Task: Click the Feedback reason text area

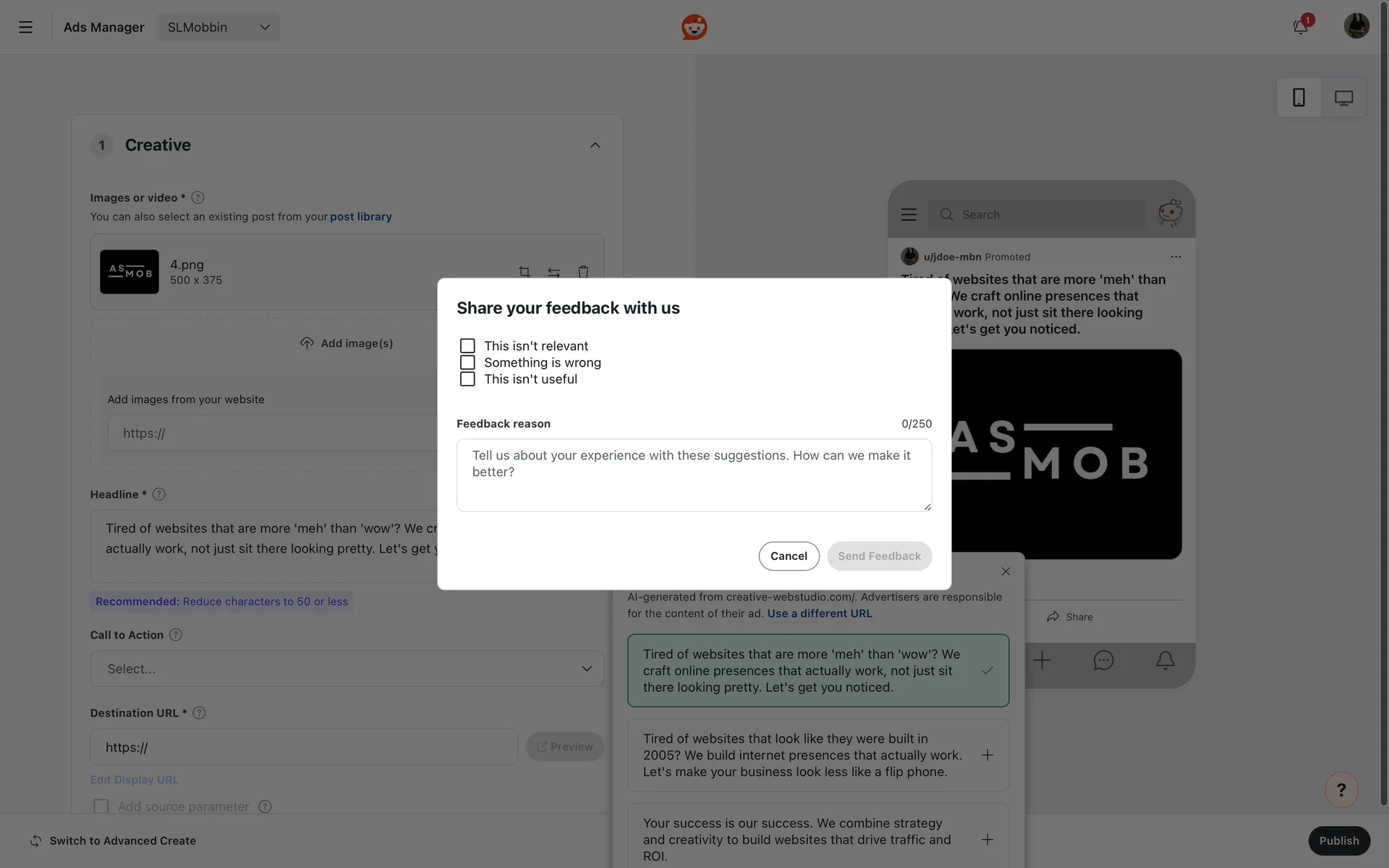Action: (693, 475)
